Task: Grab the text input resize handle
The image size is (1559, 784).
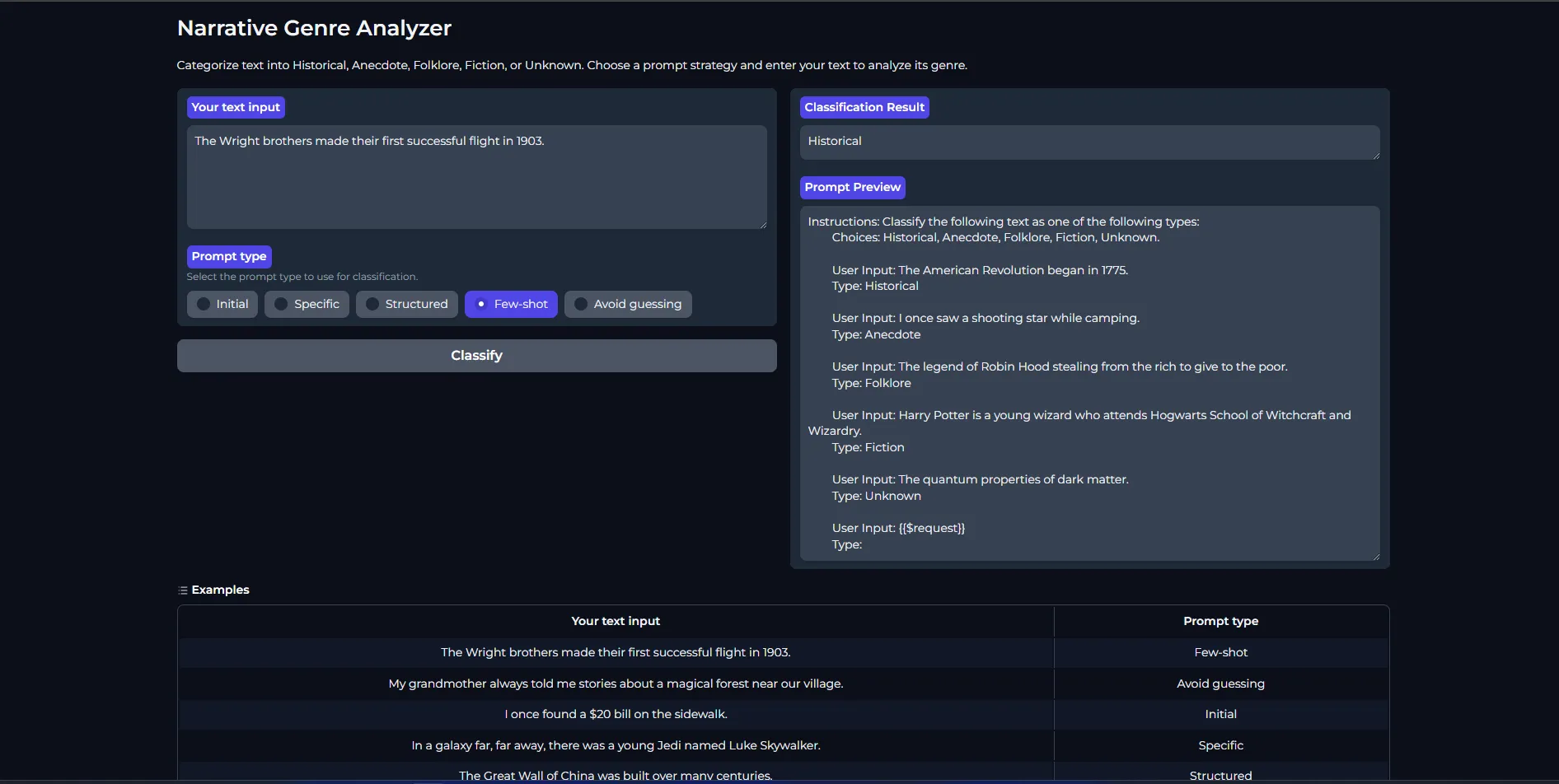Action: tap(763, 225)
